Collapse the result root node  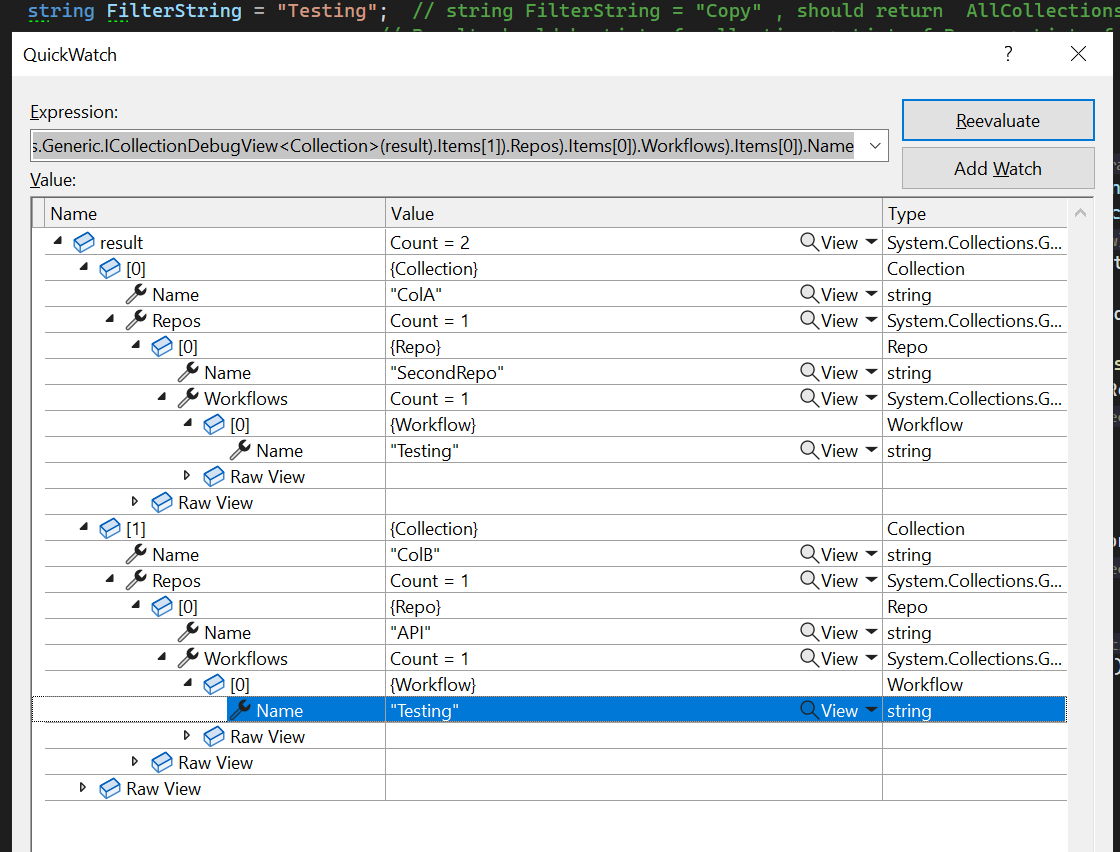(58, 241)
